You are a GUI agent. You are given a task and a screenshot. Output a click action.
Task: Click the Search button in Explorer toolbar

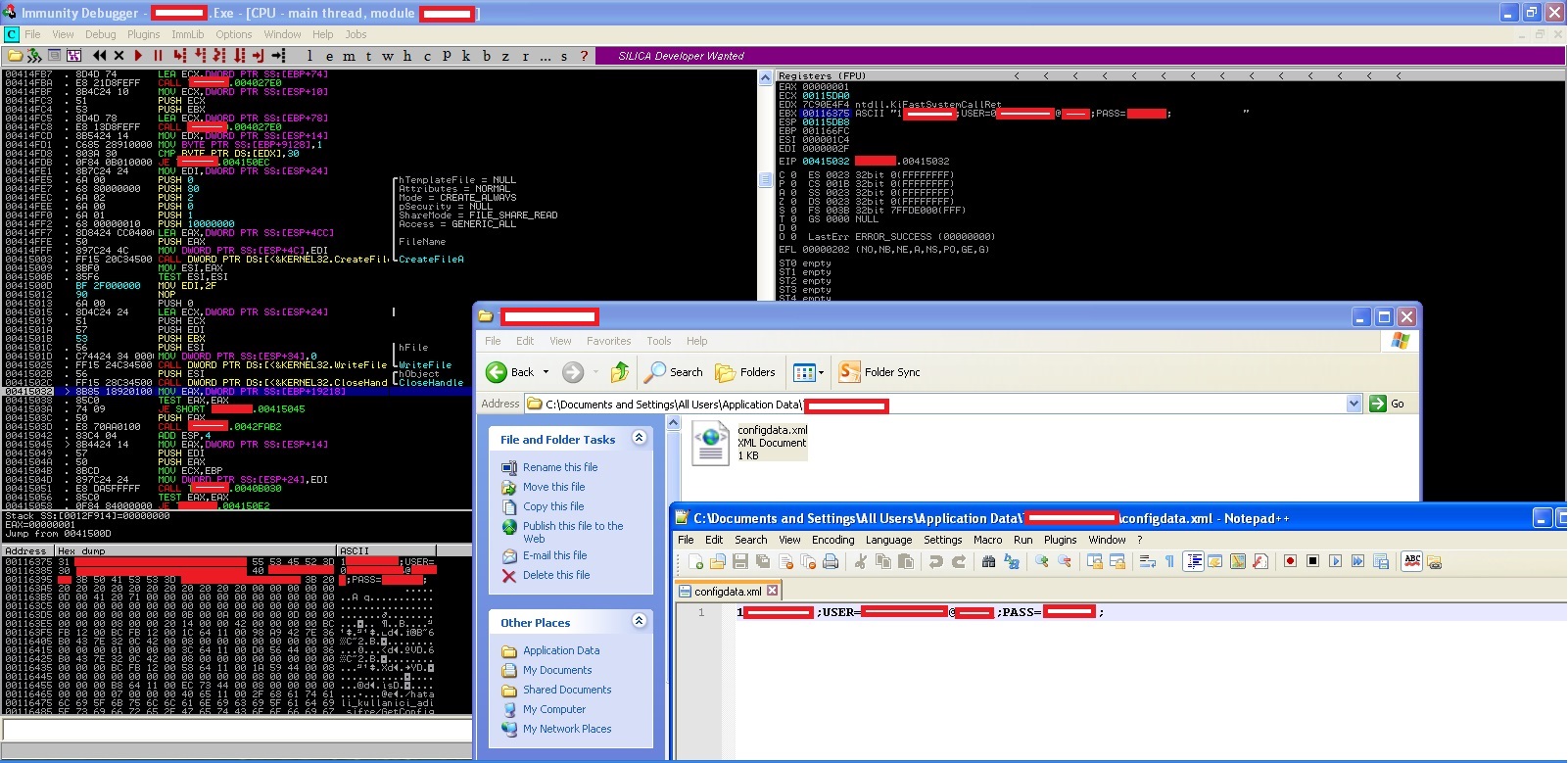[674, 372]
